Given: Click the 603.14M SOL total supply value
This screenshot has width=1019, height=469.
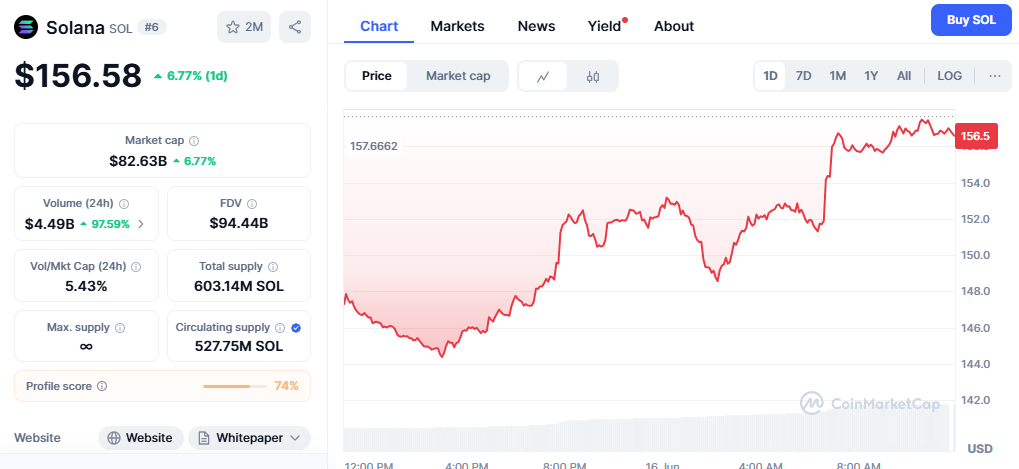Looking at the screenshot, I should [239, 286].
